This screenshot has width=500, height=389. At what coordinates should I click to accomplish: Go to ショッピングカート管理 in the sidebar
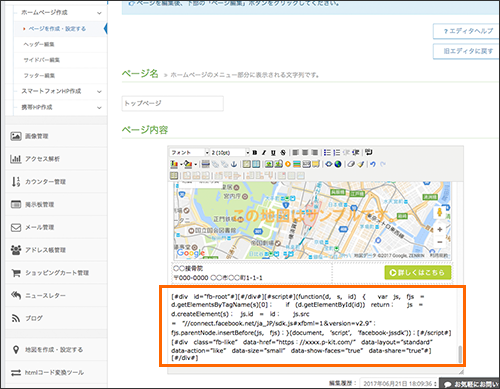coord(56,273)
